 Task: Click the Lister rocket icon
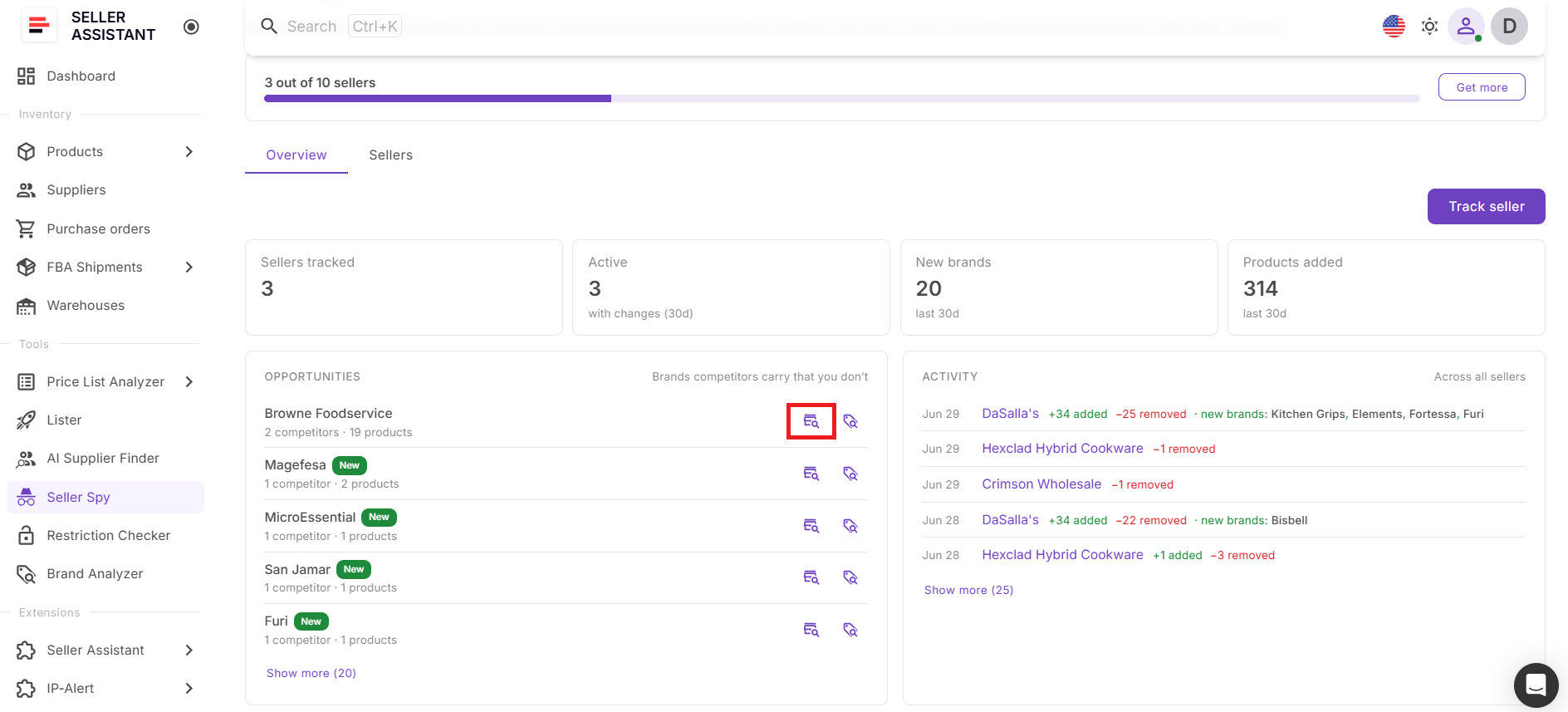coord(27,420)
